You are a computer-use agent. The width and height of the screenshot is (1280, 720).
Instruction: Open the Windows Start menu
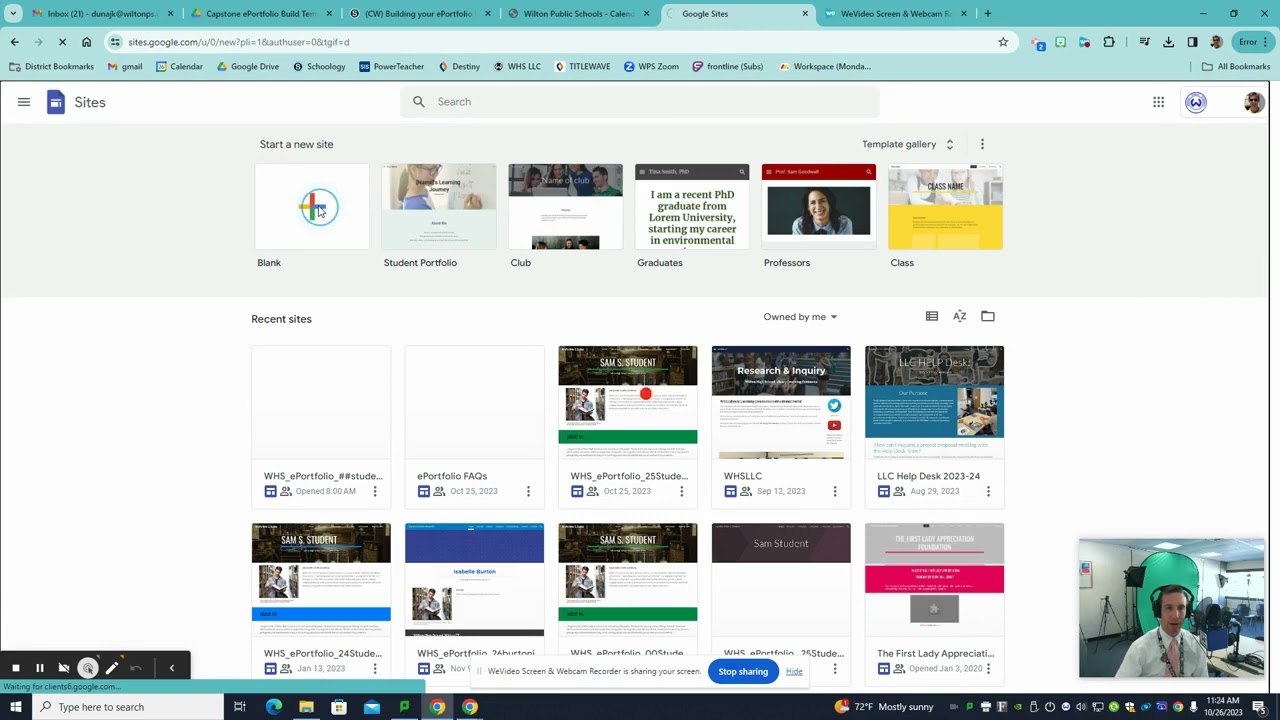point(15,707)
